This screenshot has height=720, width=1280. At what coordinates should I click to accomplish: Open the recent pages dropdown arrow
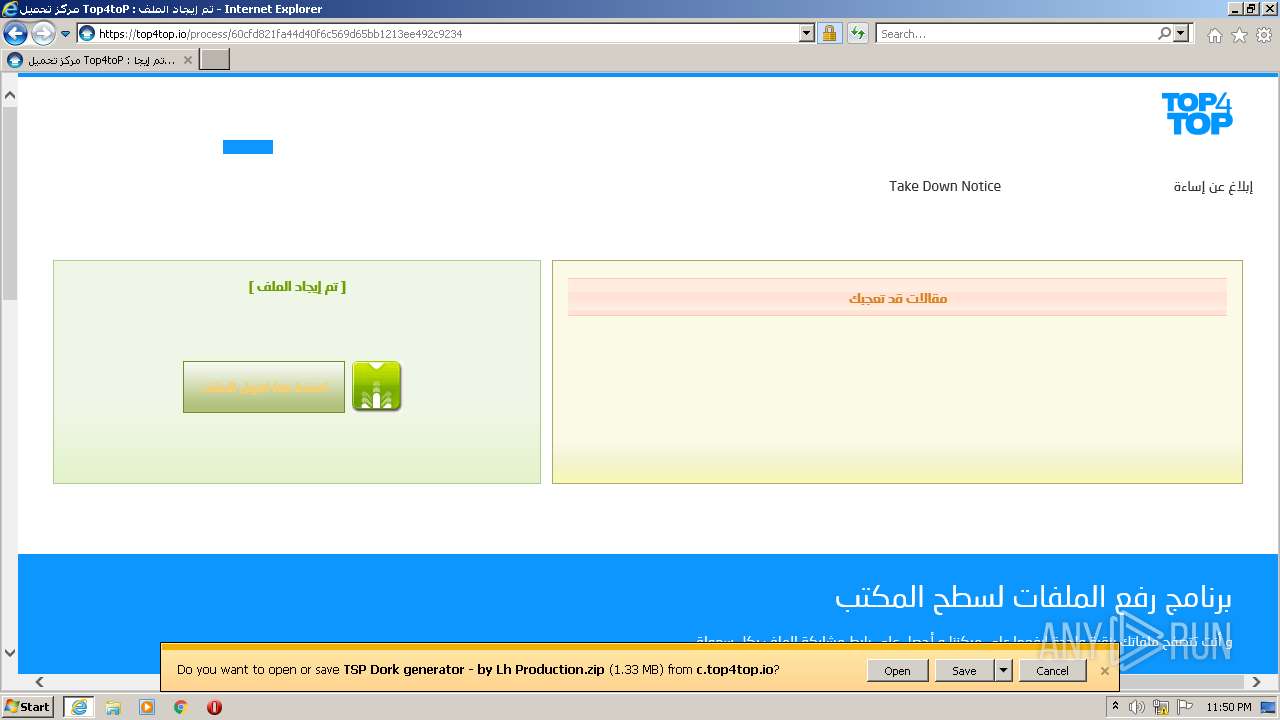click(66, 34)
